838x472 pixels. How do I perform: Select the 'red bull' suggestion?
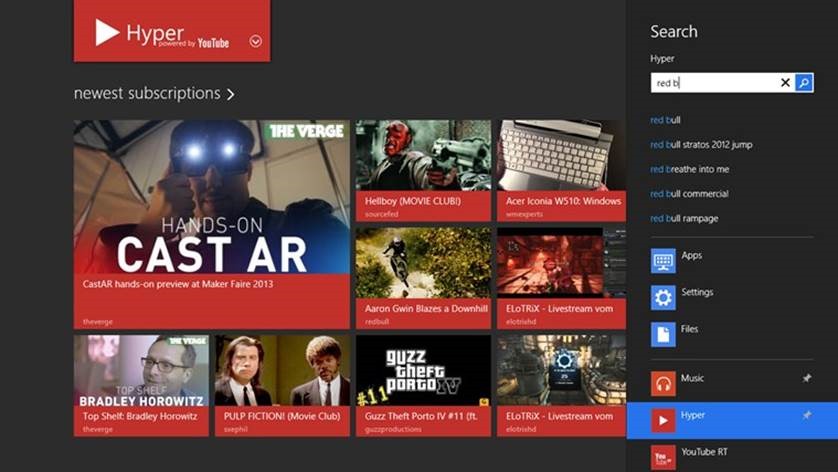click(666, 120)
